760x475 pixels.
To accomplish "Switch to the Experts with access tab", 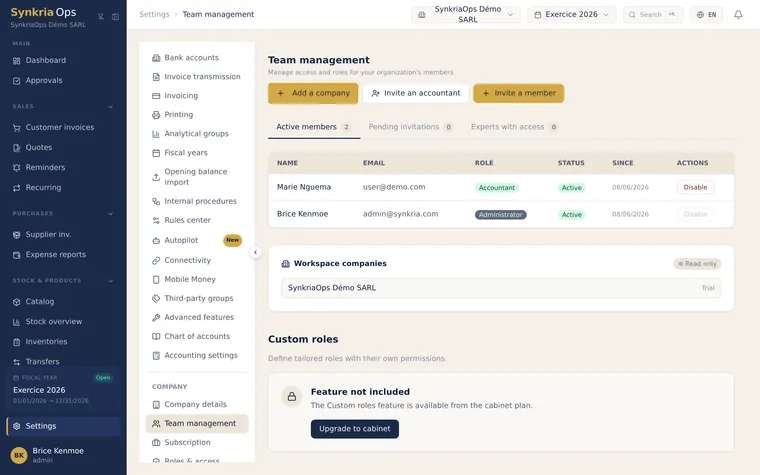I will (514, 127).
